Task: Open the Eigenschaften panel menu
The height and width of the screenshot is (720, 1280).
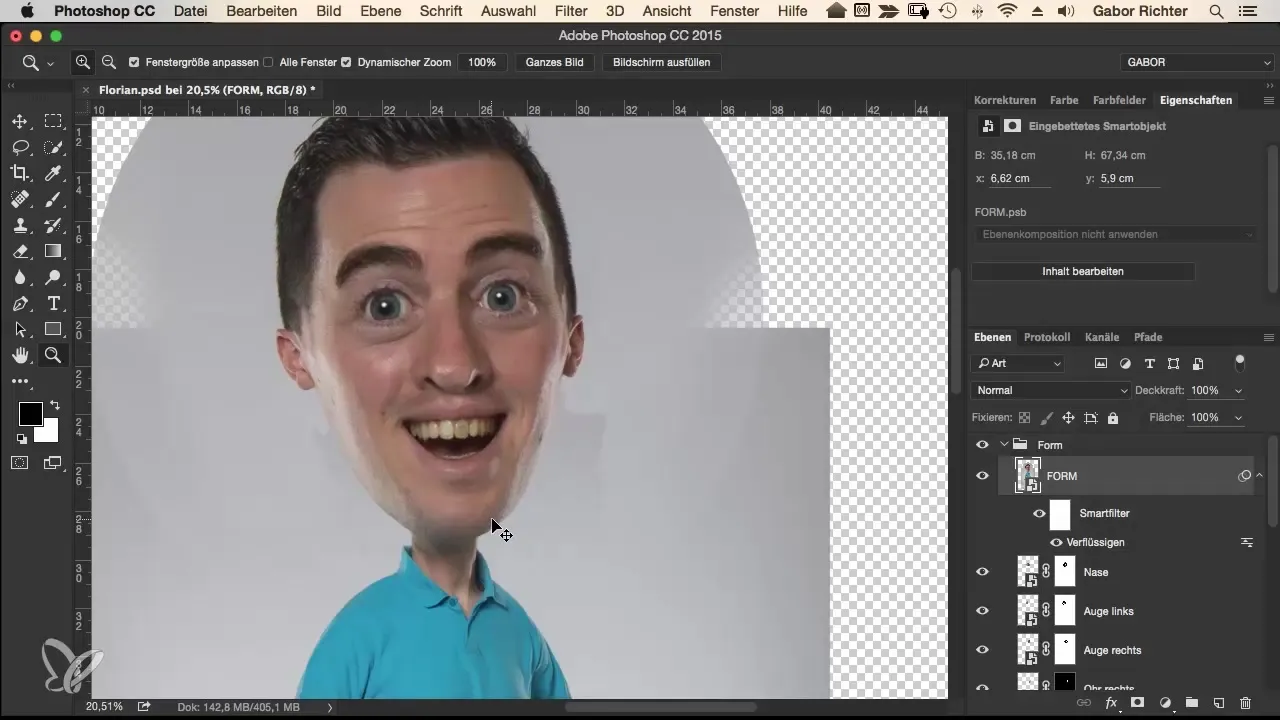Action: click(1268, 100)
